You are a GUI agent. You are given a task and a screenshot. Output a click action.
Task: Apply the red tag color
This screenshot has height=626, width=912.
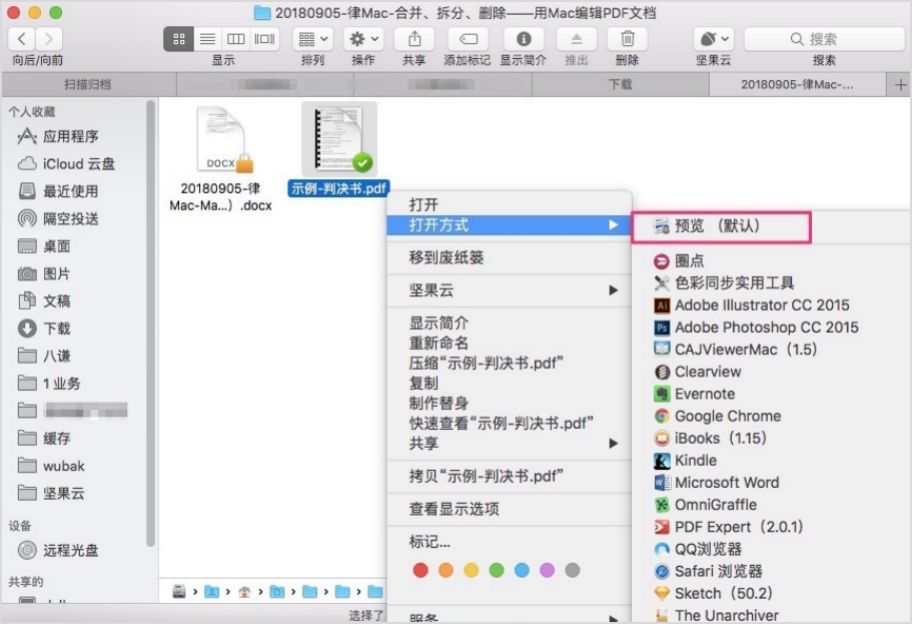tap(421, 570)
